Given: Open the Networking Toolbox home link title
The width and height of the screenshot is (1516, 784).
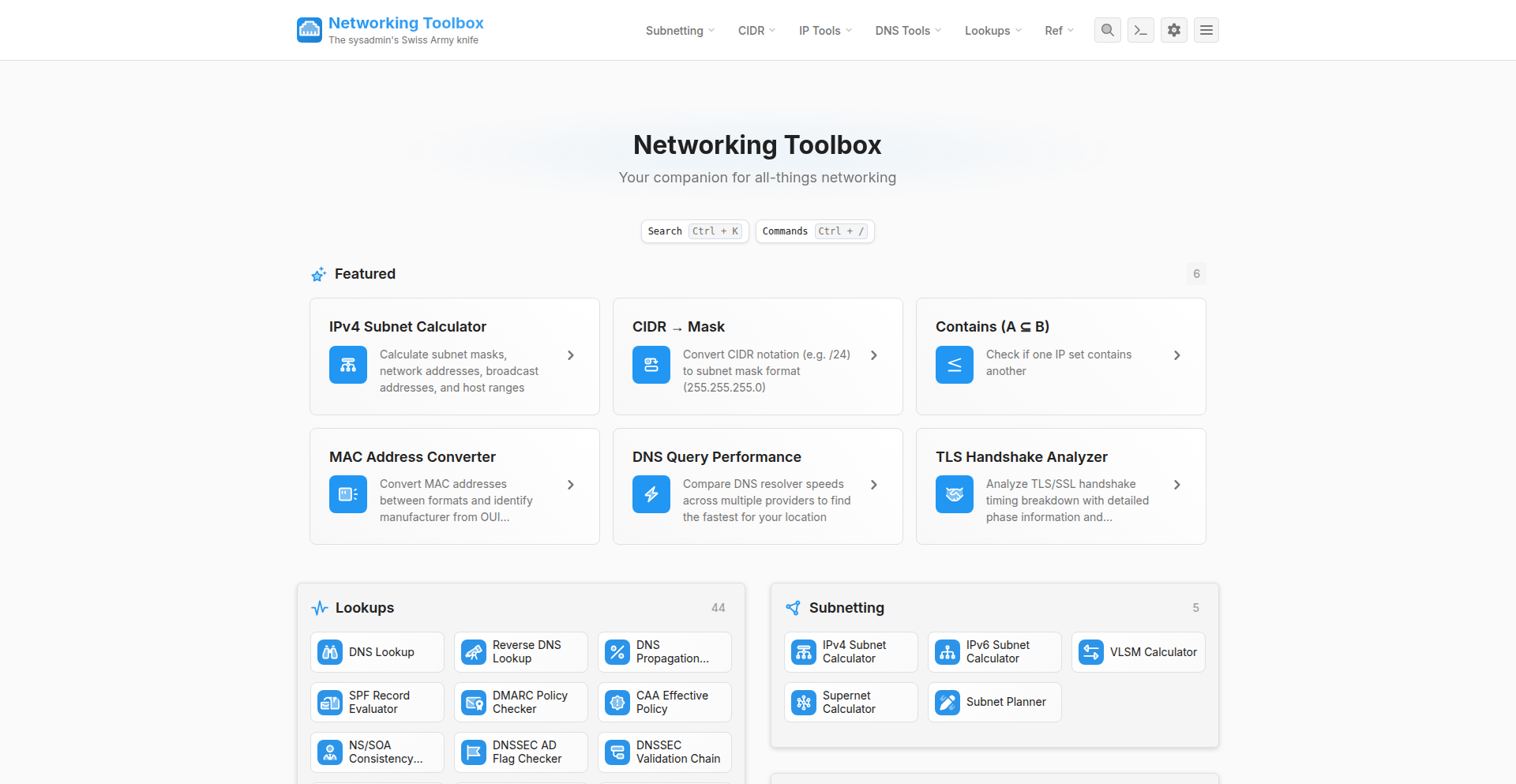Looking at the screenshot, I should [406, 23].
